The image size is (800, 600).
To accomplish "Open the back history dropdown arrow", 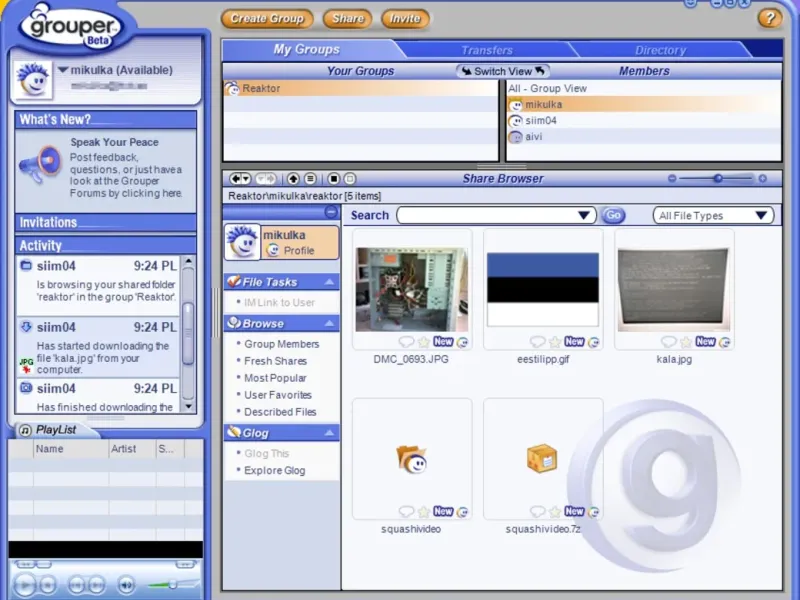I will (x=246, y=179).
